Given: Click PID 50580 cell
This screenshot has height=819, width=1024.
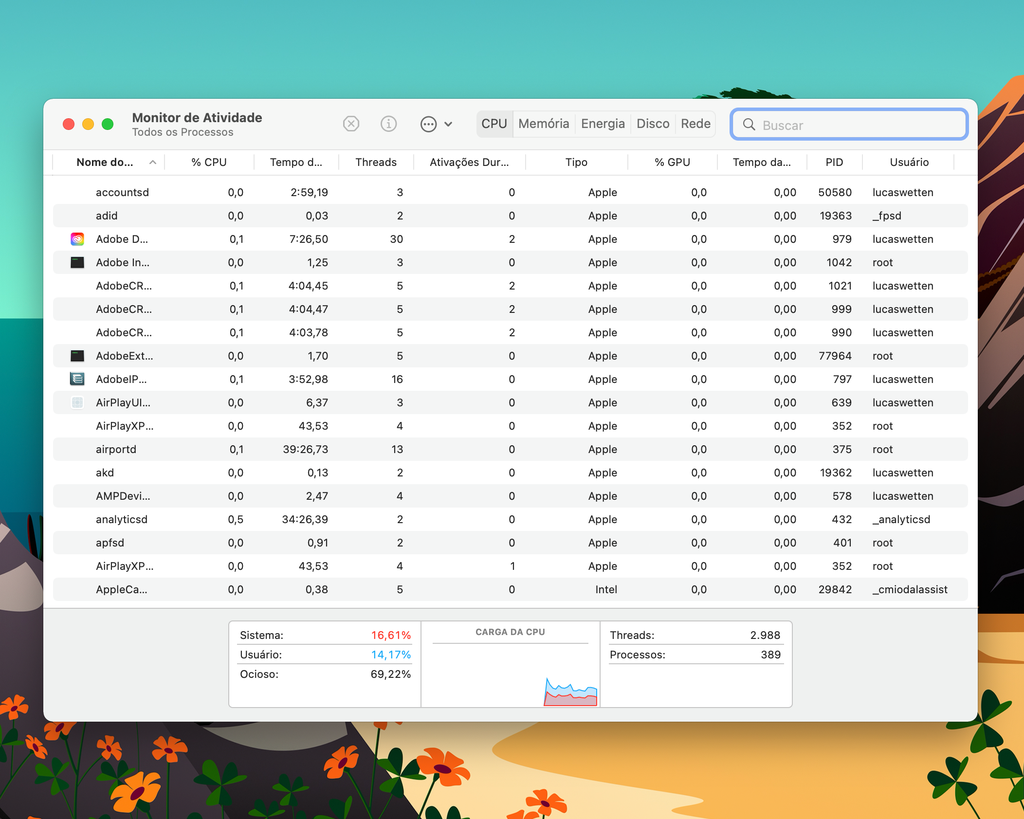Looking at the screenshot, I should (x=835, y=192).
